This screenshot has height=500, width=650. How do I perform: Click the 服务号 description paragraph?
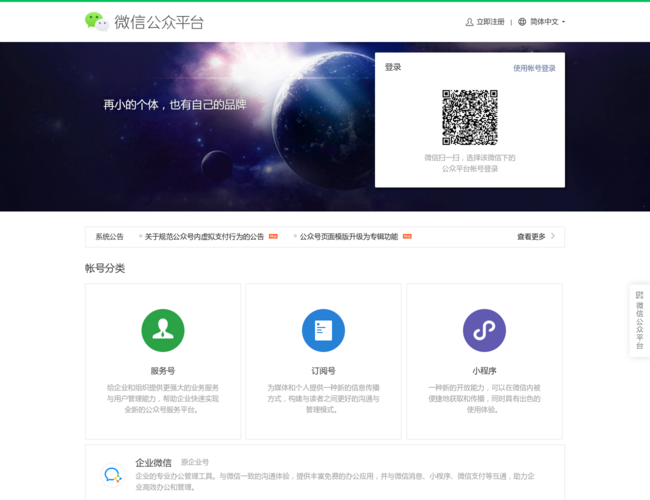pos(163,398)
